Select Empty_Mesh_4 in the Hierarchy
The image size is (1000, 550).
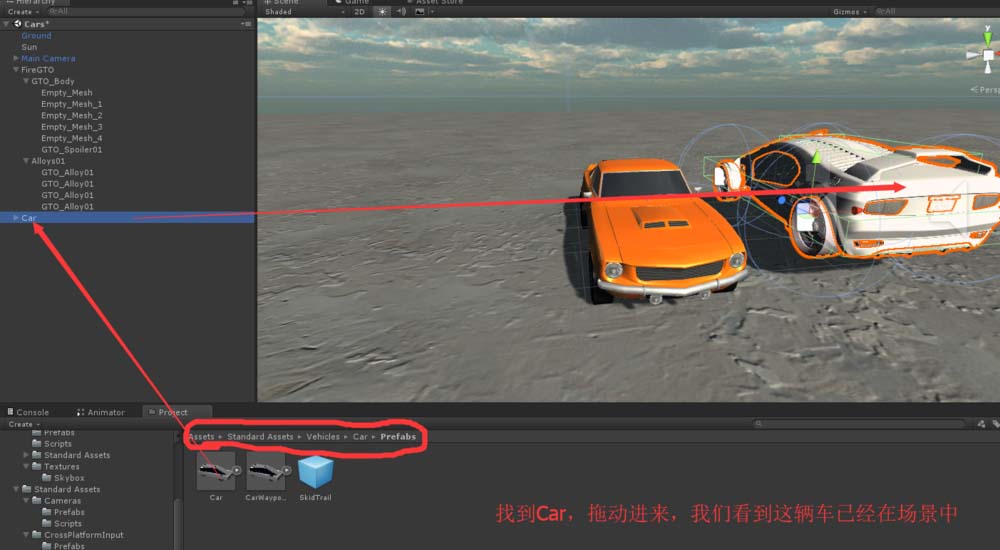coord(71,138)
